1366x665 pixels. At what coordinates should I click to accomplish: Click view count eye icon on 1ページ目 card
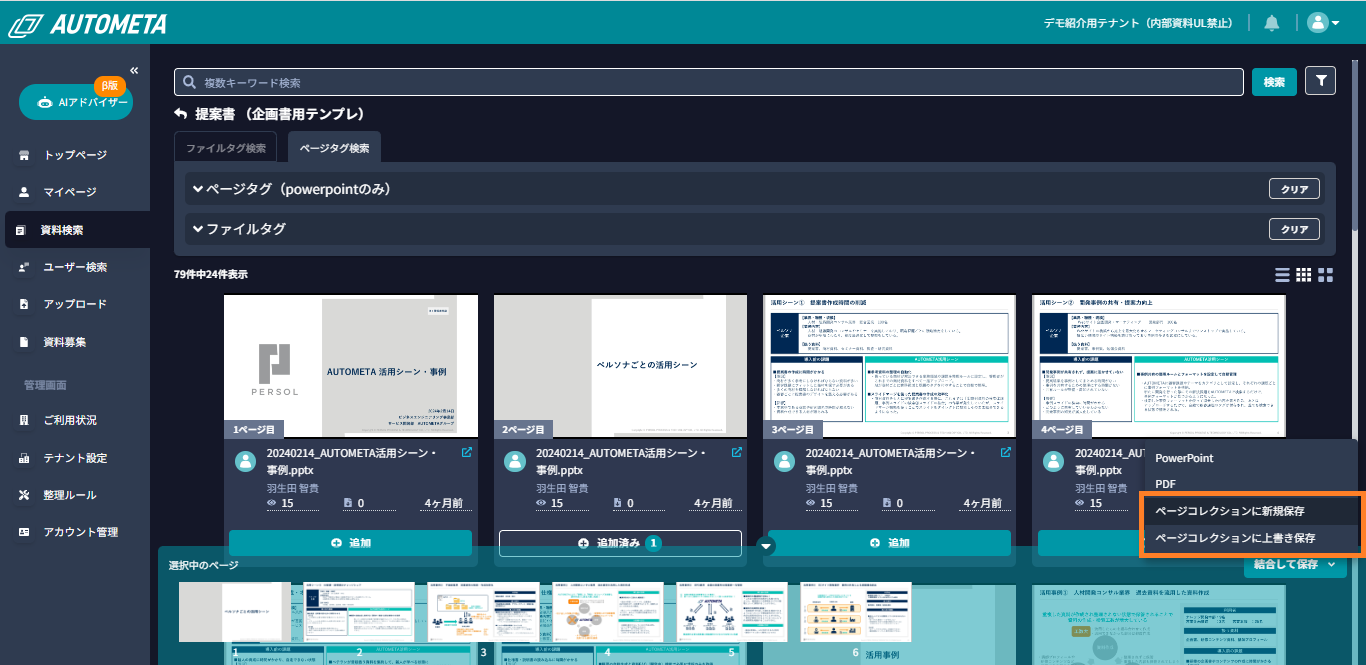(272, 503)
